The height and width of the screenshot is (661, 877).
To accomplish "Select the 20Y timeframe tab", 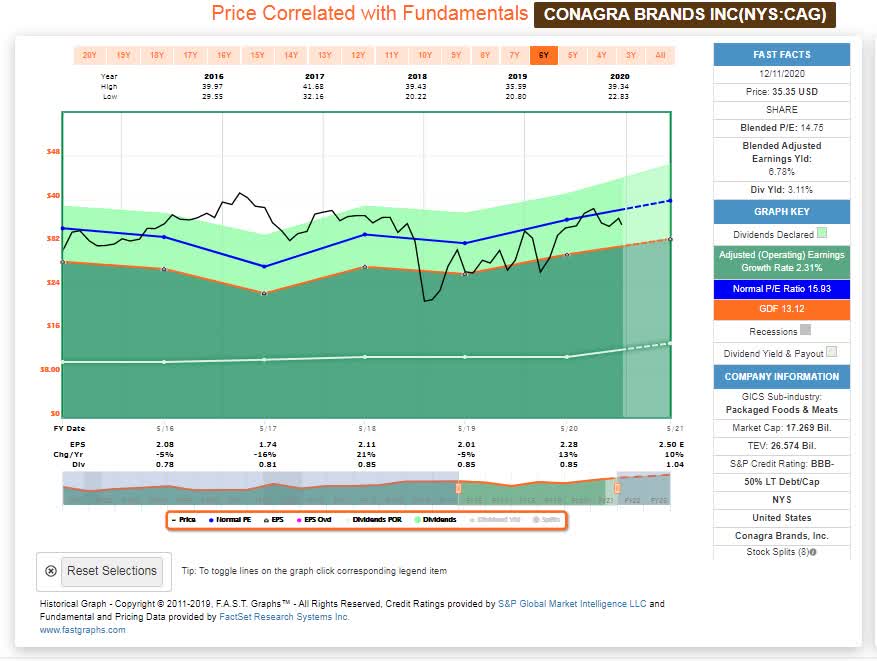I will coord(89,55).
